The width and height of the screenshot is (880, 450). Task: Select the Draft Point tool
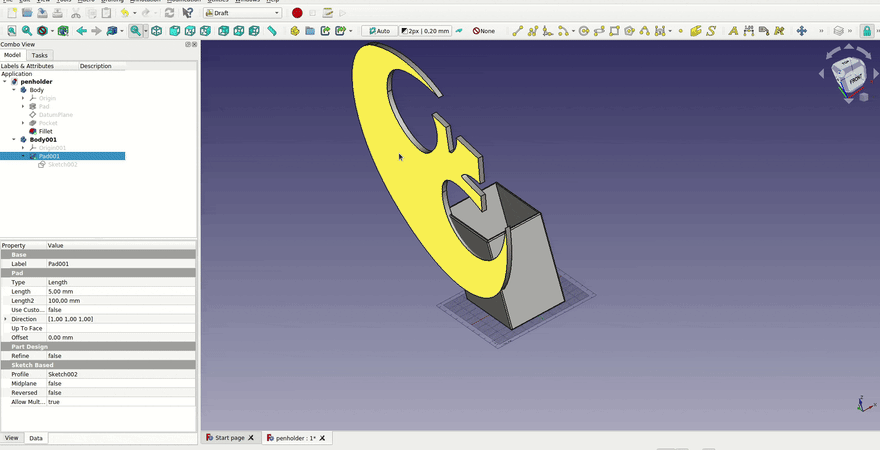pyautogui.click(x=681, y=31)
